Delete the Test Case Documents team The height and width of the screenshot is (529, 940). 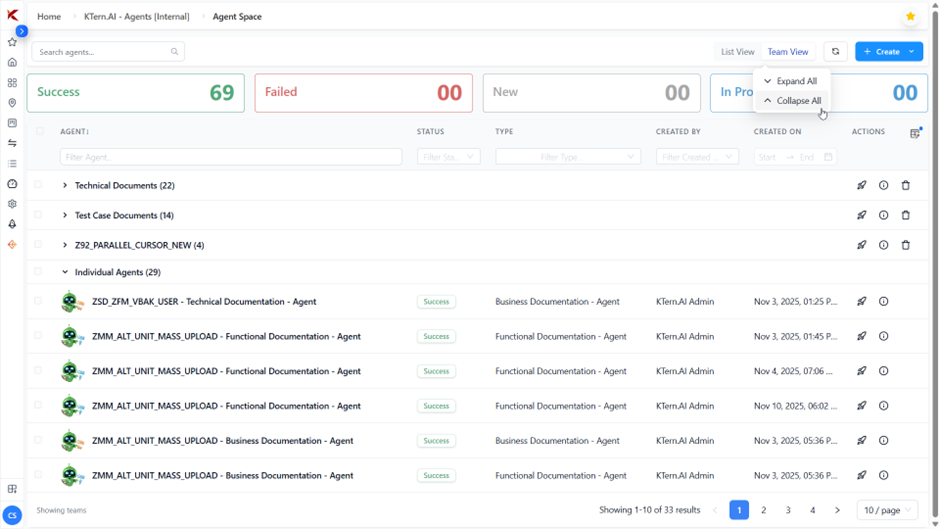click(x=906, y=215)
